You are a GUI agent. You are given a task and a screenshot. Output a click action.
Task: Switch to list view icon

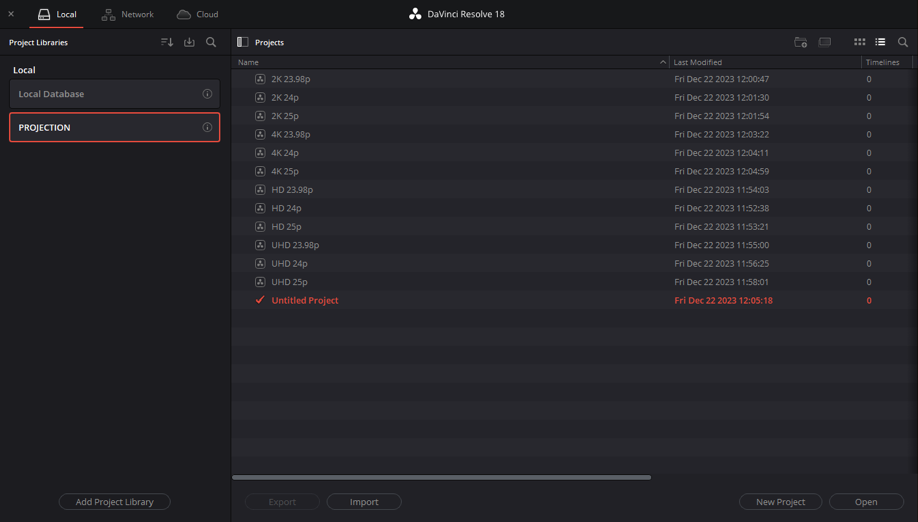(x=880, y=42)
